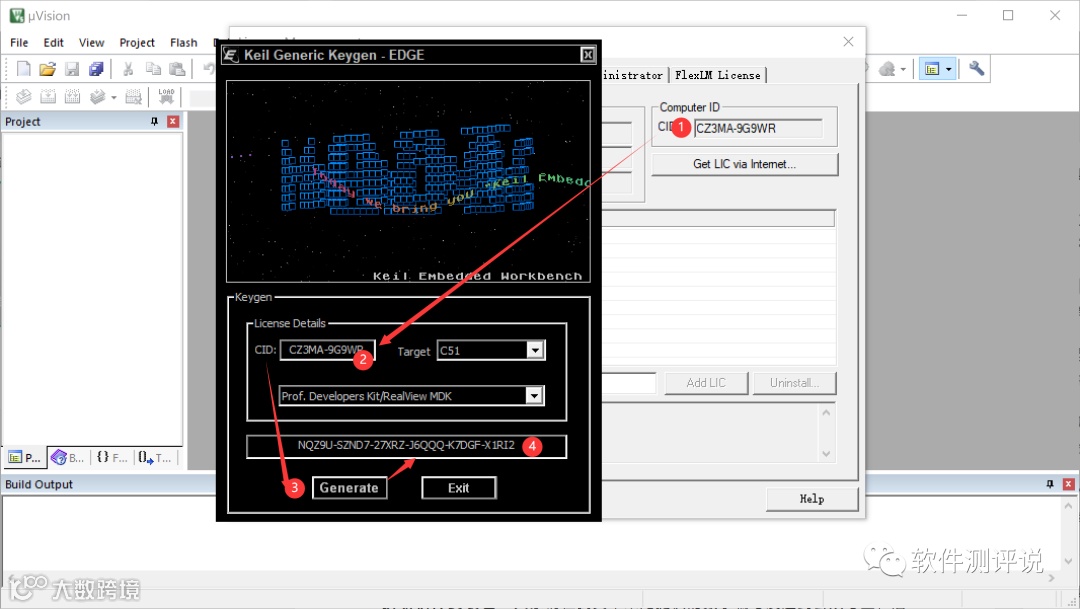Open the Target C51 dropdown in the keygen
This screenshot has height=609, width=1080.
(535, 350)
